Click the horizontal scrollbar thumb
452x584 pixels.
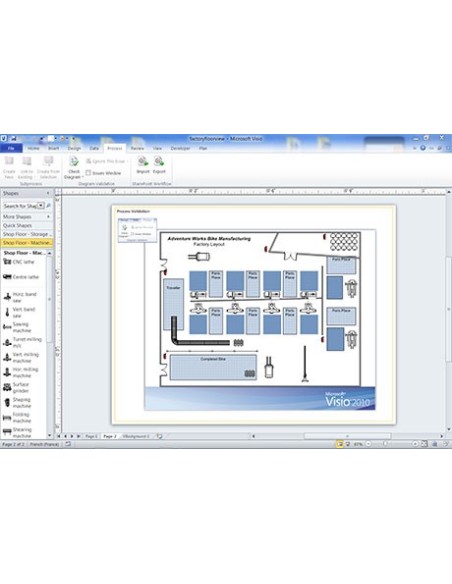tap(347, 436)
